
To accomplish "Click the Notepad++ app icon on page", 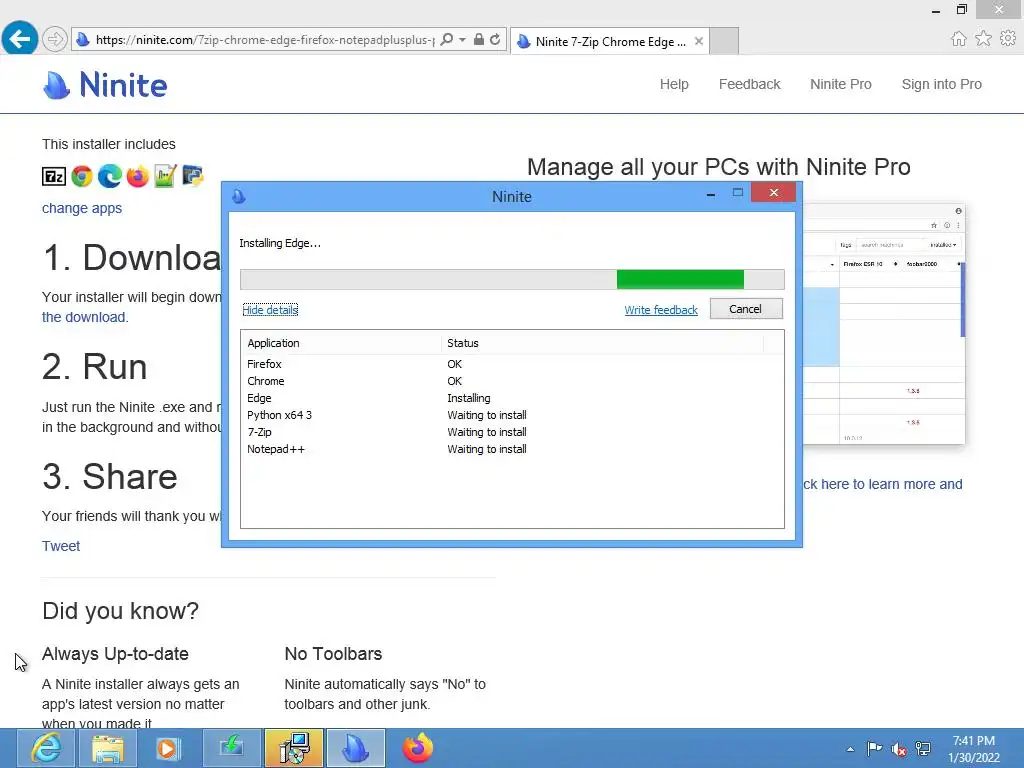I will [x=165, y=176].
